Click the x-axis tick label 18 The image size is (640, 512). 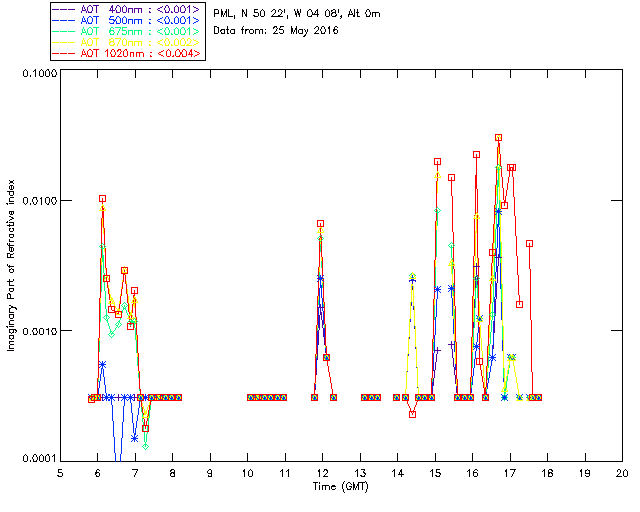[547, 473]
